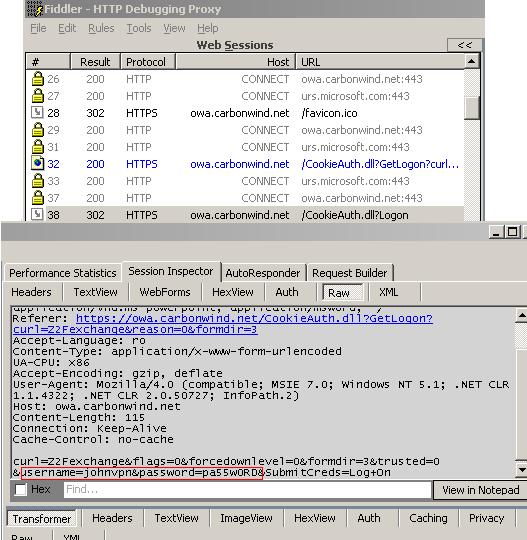The image size is (527, 540).
Task: Focus the Find... search field
Action: (247, 489)
